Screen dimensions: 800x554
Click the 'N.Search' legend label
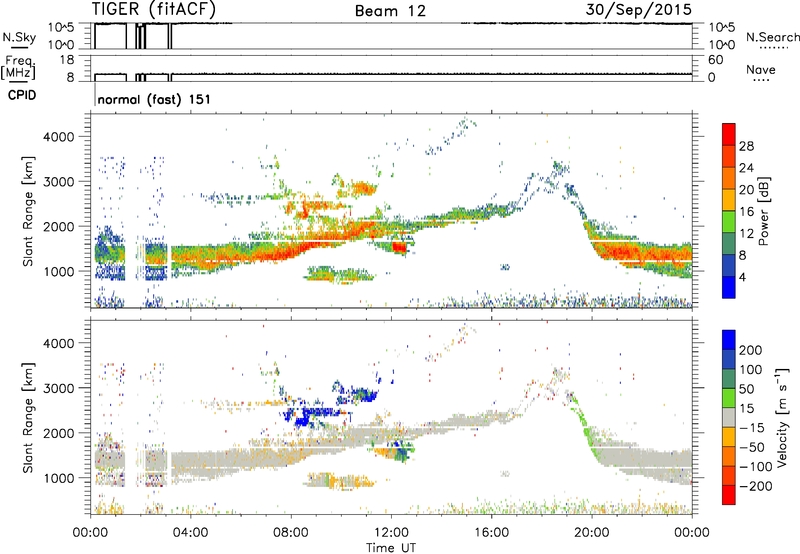click(x=772, y=37)
